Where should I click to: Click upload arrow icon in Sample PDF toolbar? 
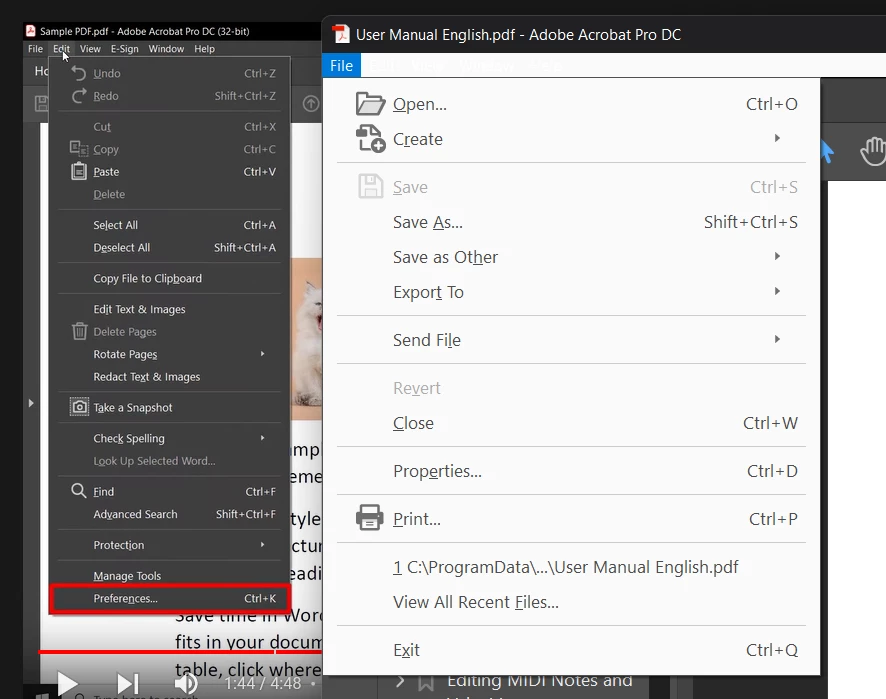(x=311, y=104)
